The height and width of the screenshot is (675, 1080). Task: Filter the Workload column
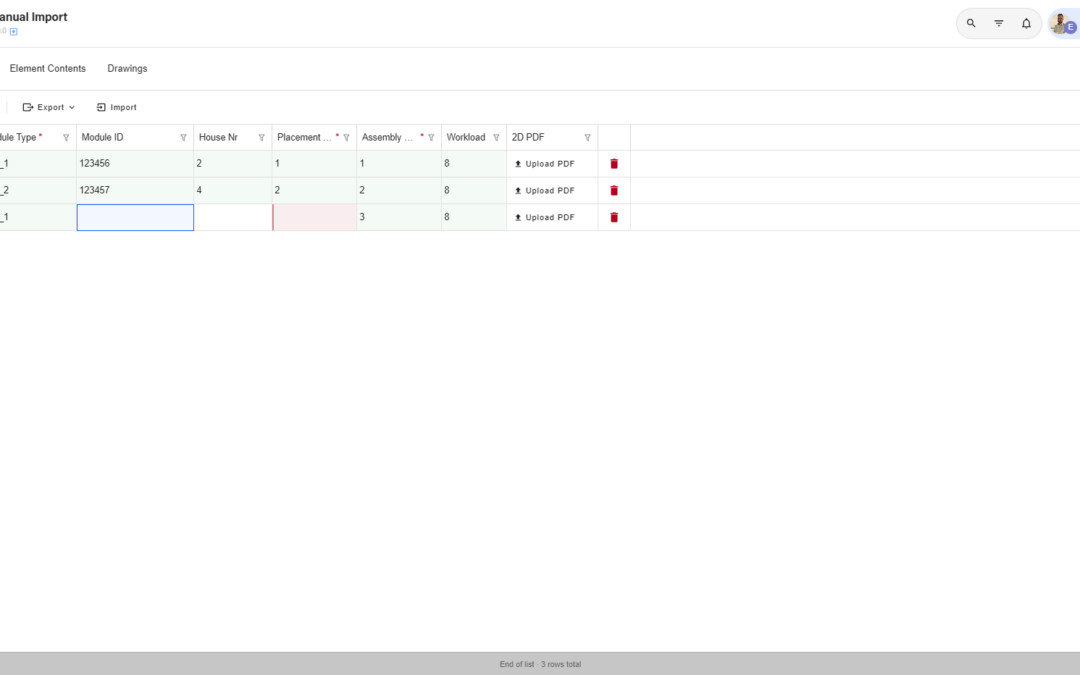(x=496, y=138)
